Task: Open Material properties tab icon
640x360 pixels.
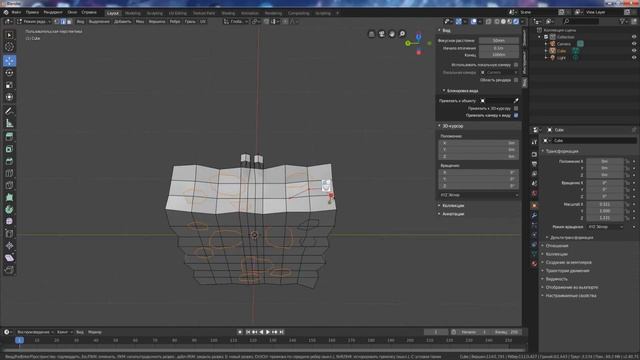Action: click(x=534, y=264)
